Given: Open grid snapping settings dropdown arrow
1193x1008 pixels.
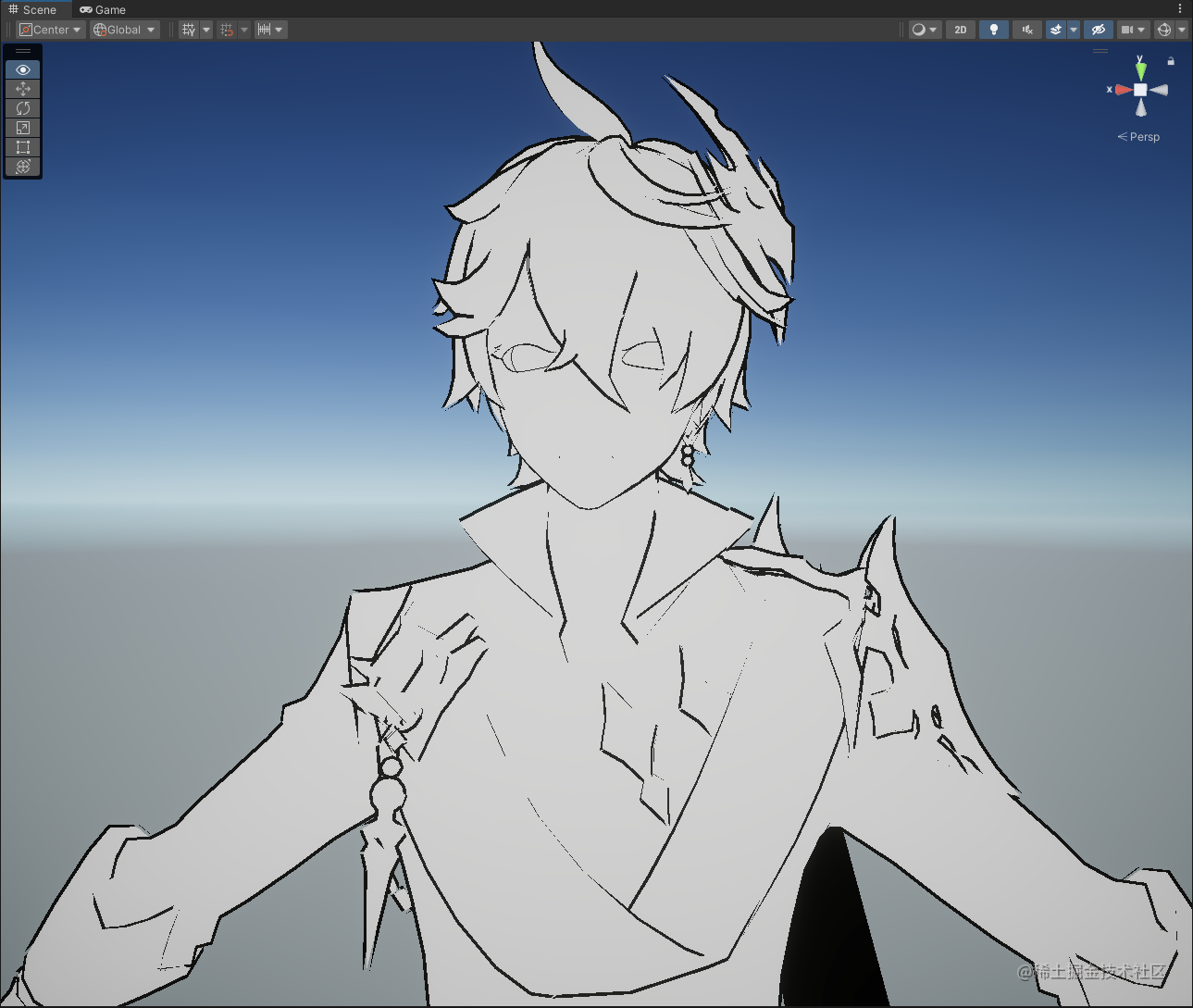Looking at the screenshot, I should (244, 30).
